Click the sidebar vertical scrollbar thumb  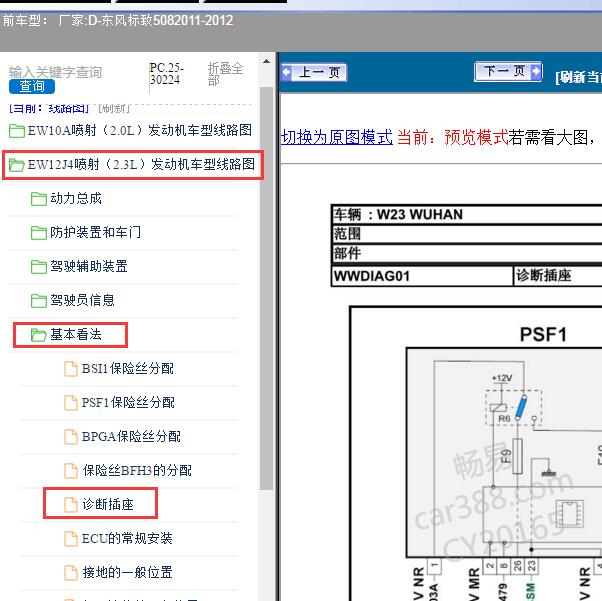tap(266, 288)
